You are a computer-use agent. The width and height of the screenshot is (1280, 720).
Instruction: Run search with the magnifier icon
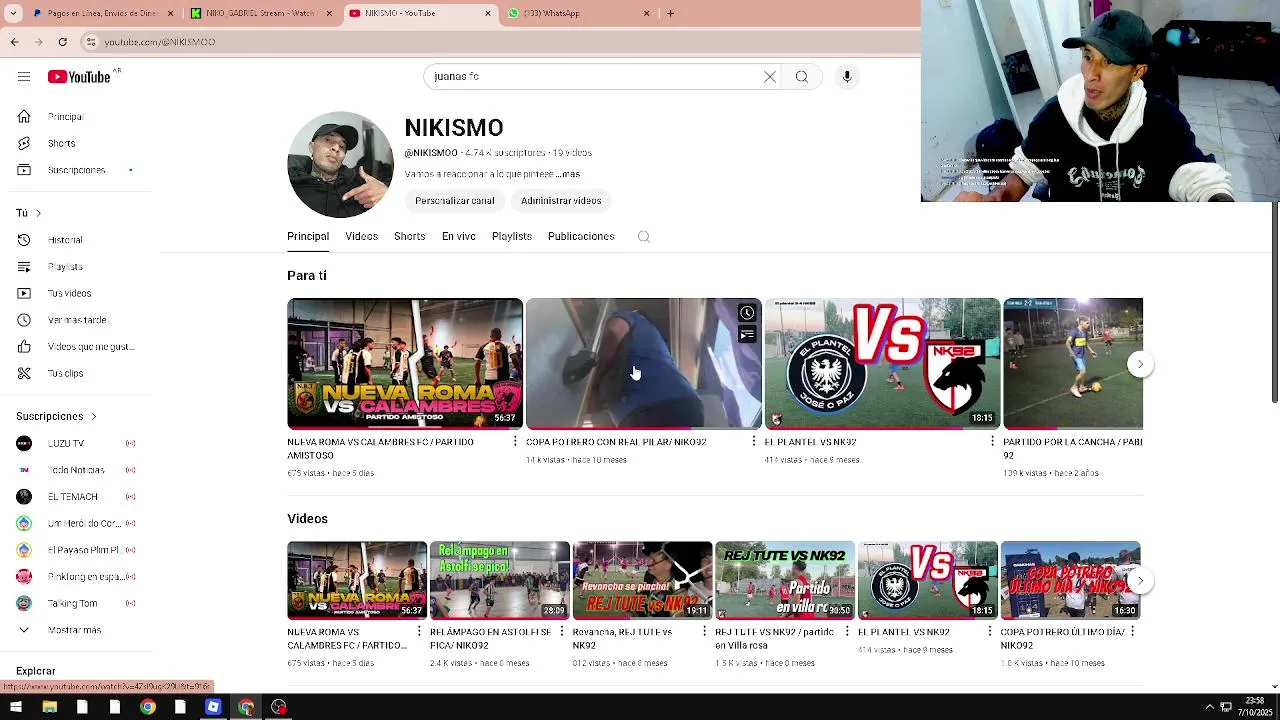pyautogui.click(x=802, y=77)
